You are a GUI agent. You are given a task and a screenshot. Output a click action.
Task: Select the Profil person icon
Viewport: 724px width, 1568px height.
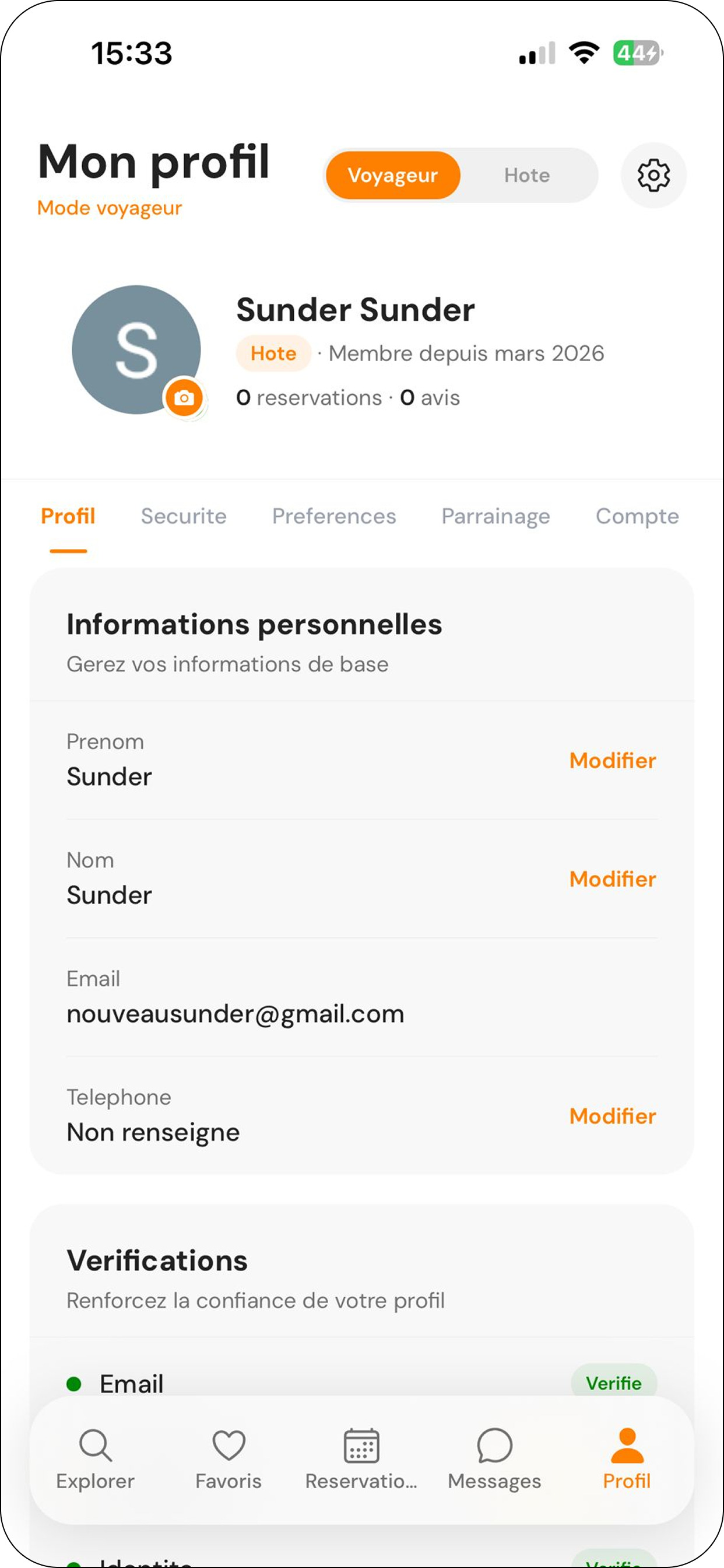point(627,1444)
